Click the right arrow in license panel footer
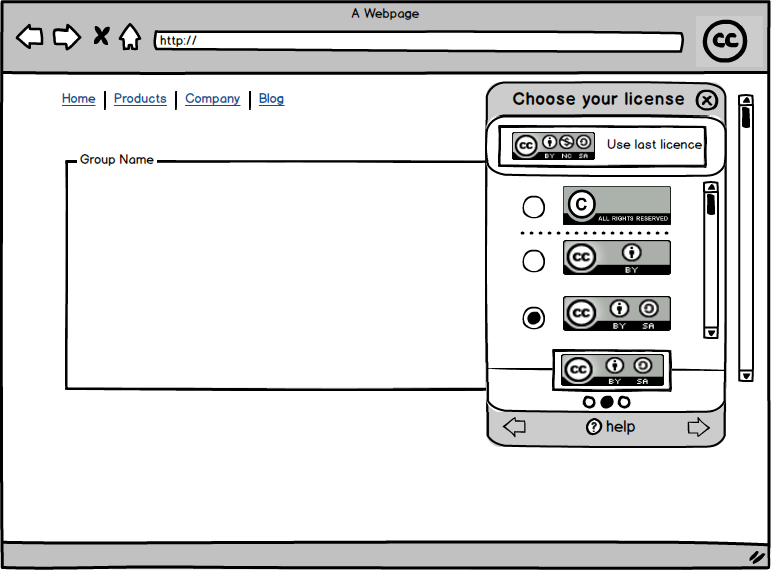The height and width of the screenshot is (570, 771). coord(698,427)
